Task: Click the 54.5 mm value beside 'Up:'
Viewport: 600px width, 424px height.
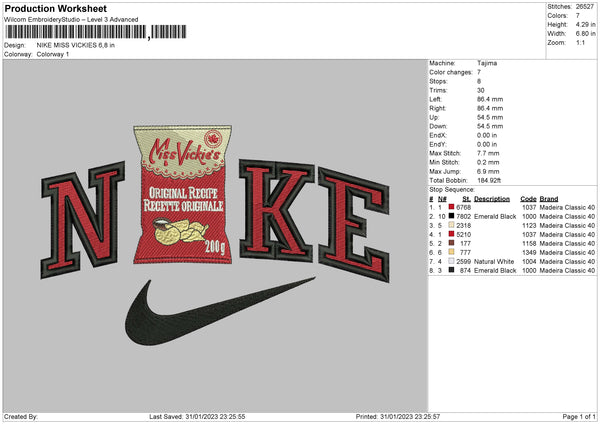Action: [x=490, y=117]
